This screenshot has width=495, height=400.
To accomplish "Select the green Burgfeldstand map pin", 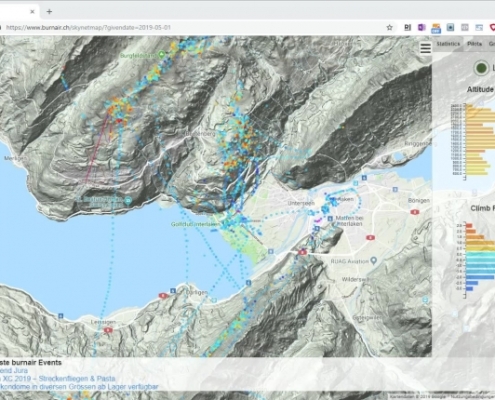I will 162,55.
